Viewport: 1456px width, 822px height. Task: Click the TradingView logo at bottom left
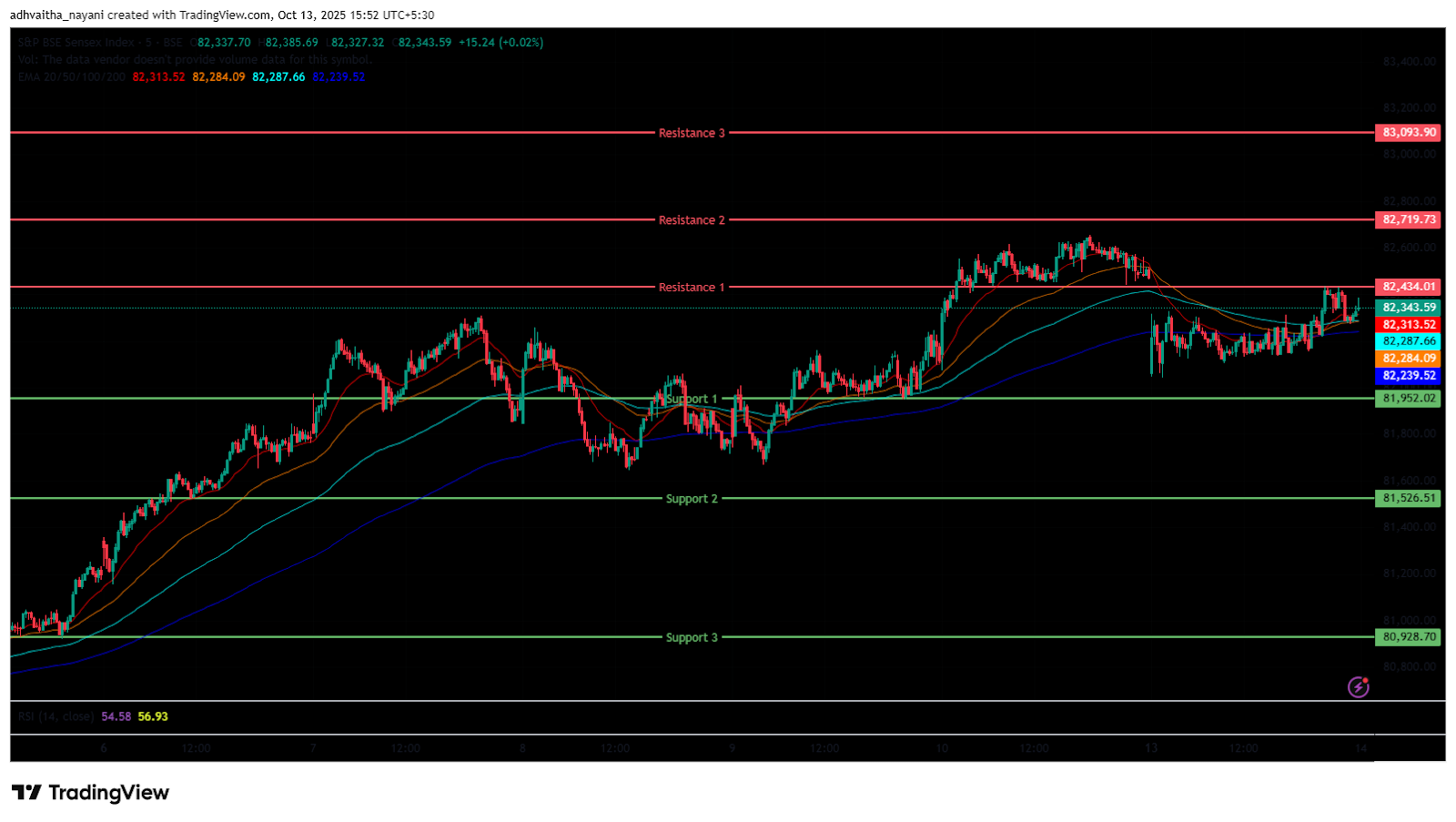tap(90, 793)
